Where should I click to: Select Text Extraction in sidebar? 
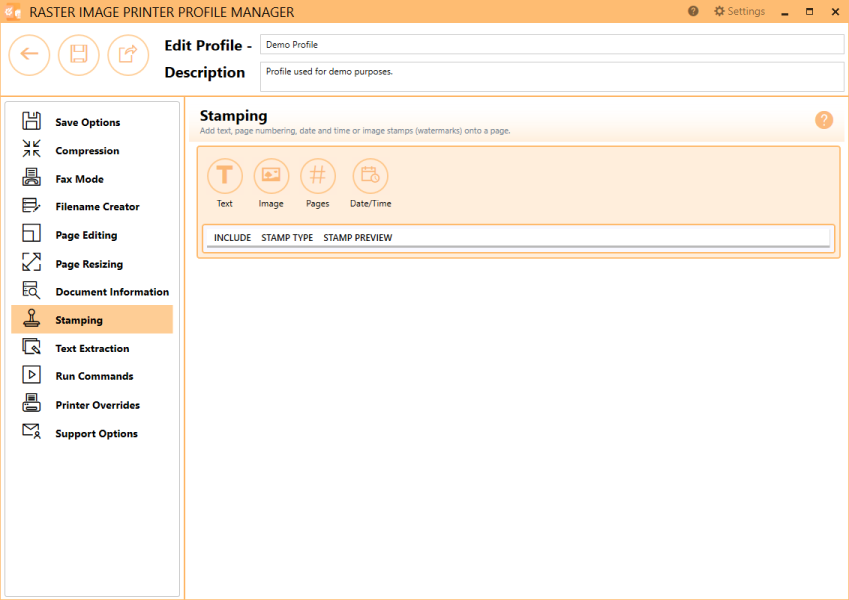pos(92,348)
